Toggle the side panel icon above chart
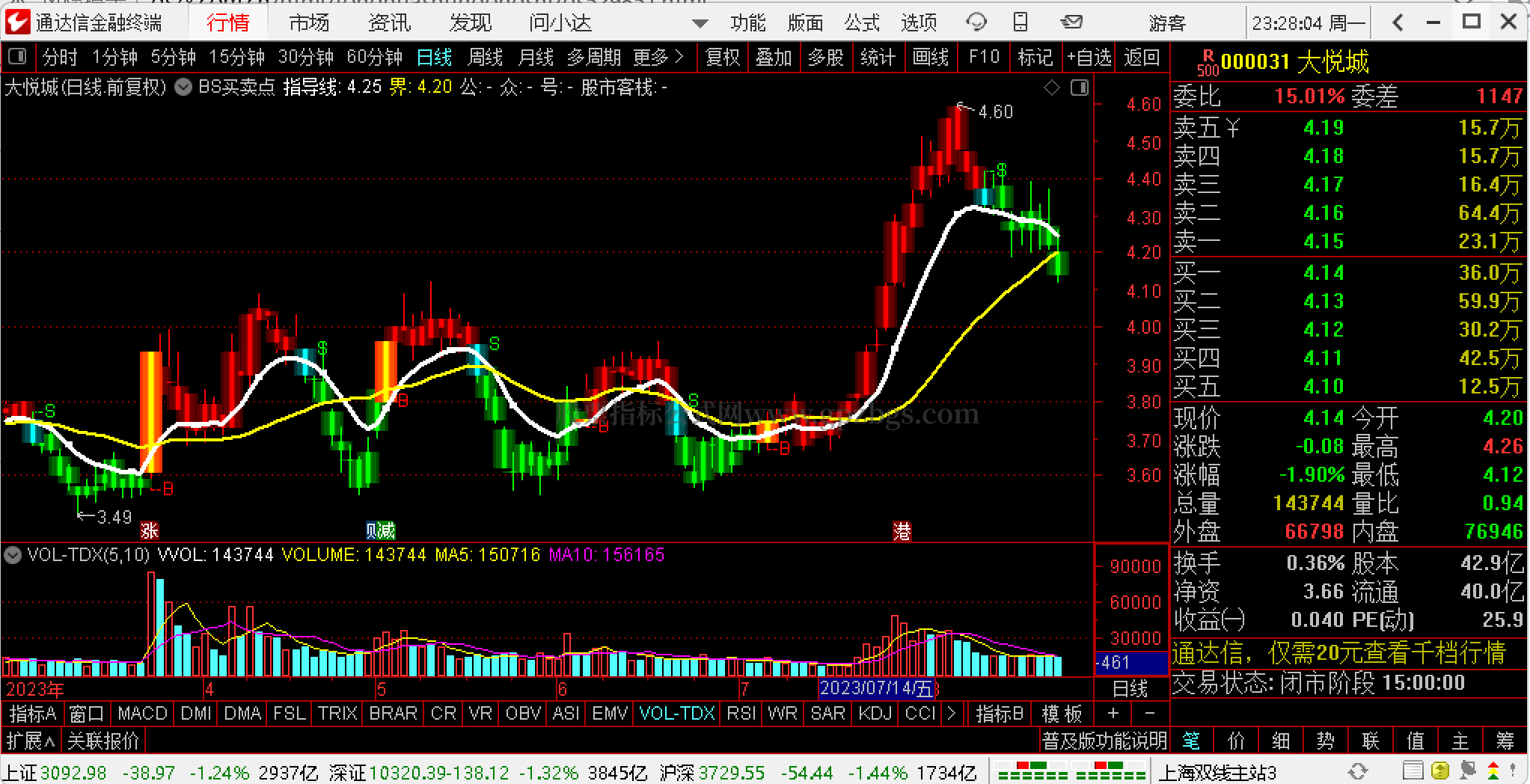 click(1079, 88)
